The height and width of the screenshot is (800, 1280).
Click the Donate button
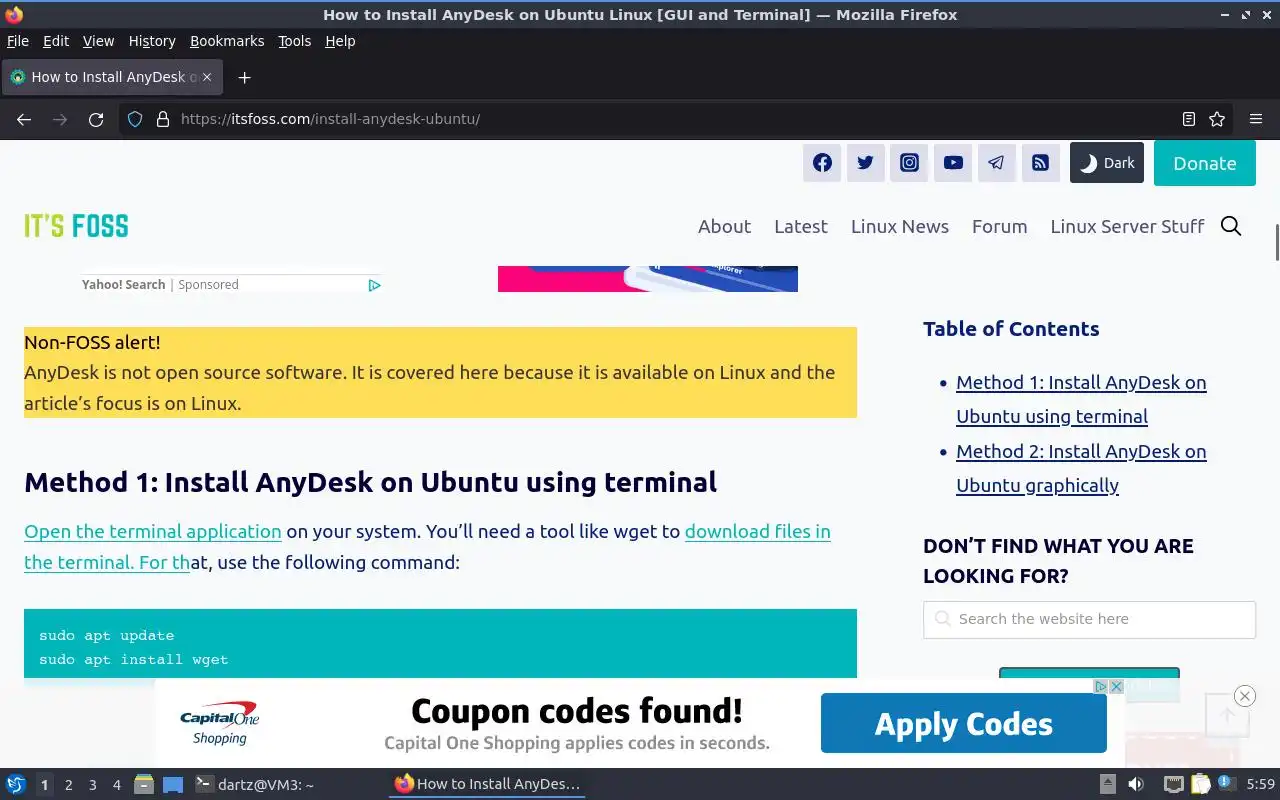pyautogui.click(x=1205, y=163)
